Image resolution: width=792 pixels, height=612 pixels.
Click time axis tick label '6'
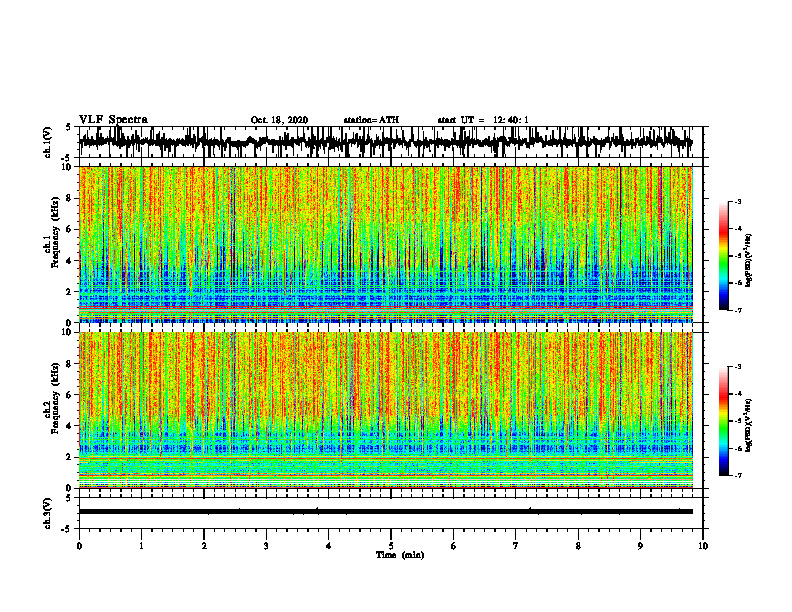pos(454,546)
